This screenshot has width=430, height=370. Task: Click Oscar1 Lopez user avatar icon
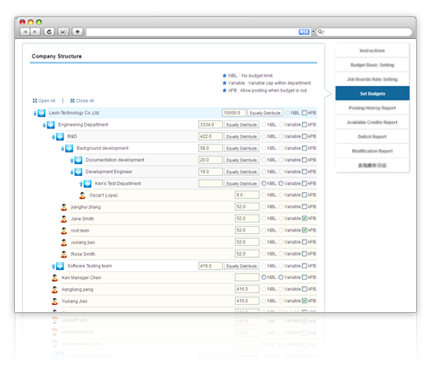(x=82, y=195)
